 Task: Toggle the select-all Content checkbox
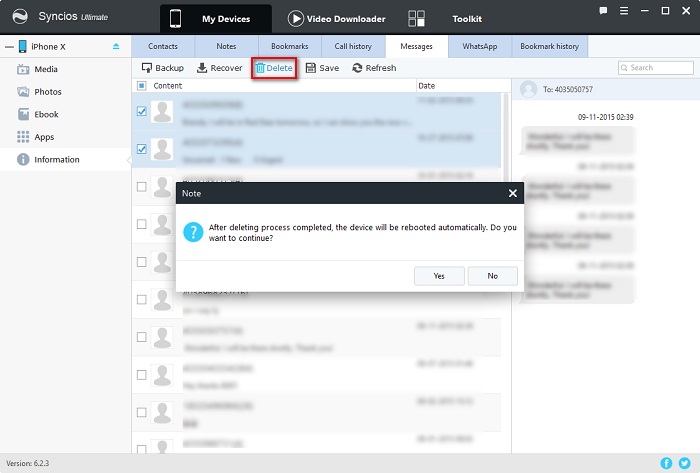click(x=142, y=86)
